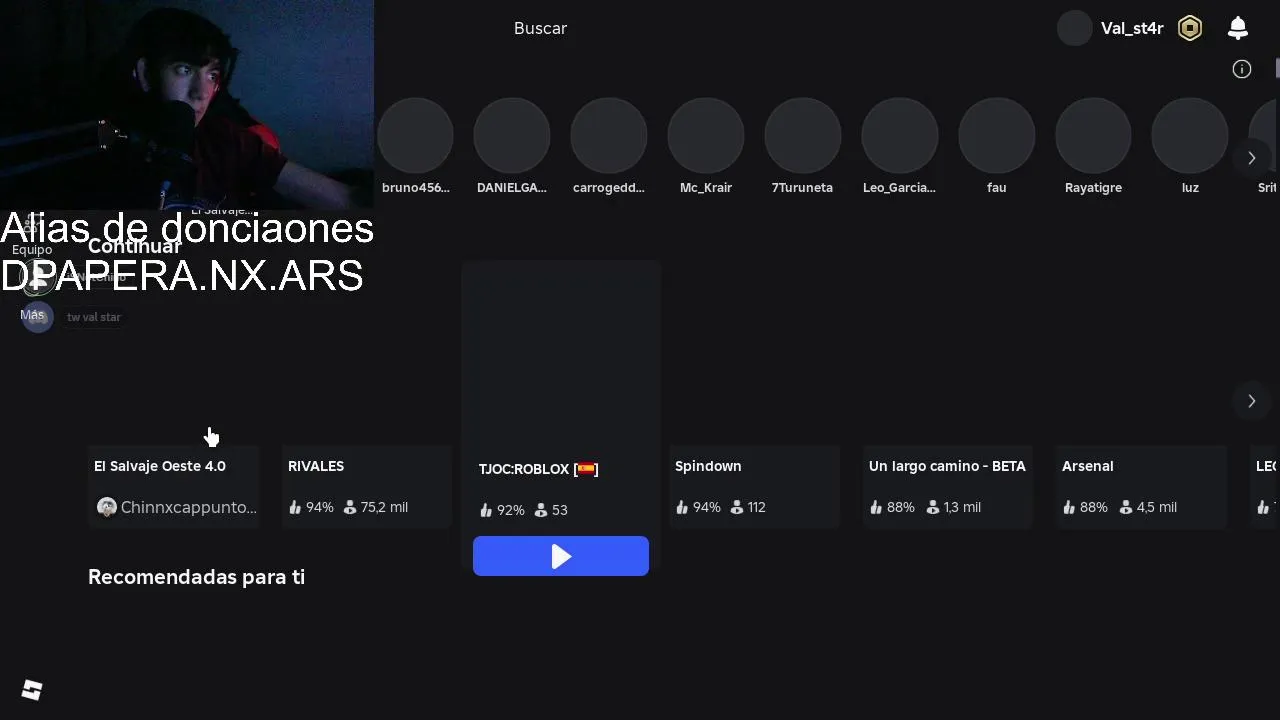The image size is (1280, 720).
Task: Open friend avatar fau
Action: tap(997, 136)
